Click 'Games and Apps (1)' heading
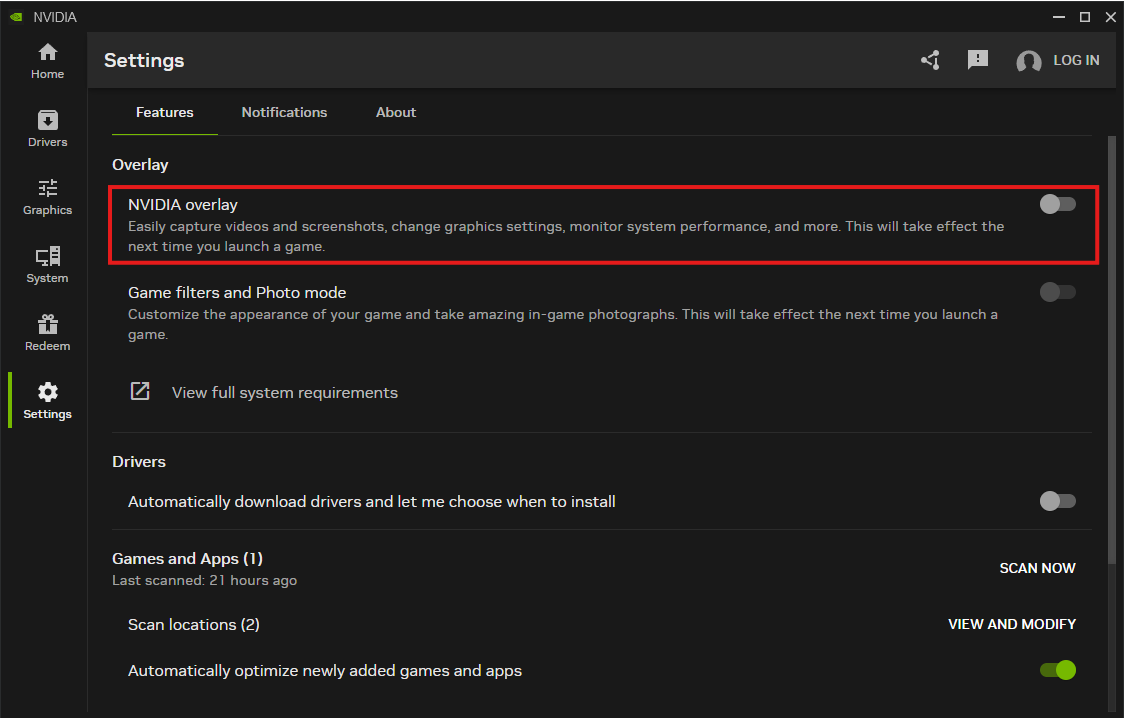The width and height of the screenshot is (1124, 718). click(x=187, y=558)
